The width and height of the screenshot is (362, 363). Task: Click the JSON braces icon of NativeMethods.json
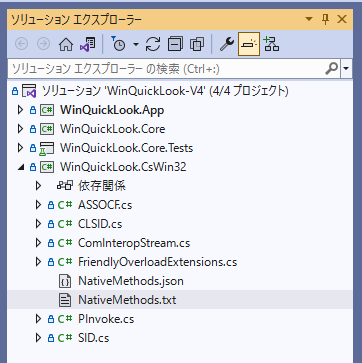click(x=65, y=281)
